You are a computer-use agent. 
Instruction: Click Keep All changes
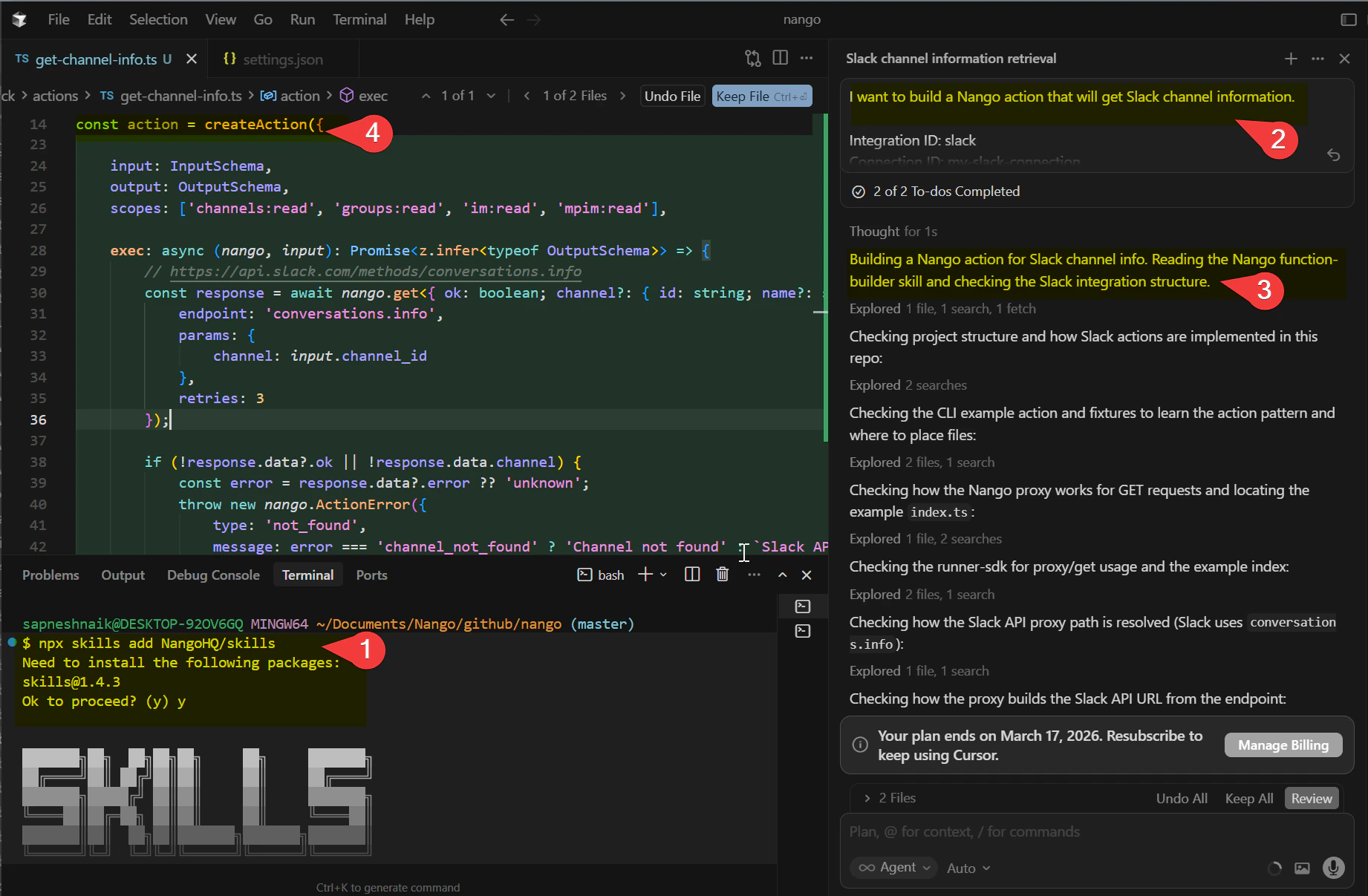tap(1249, 798)
